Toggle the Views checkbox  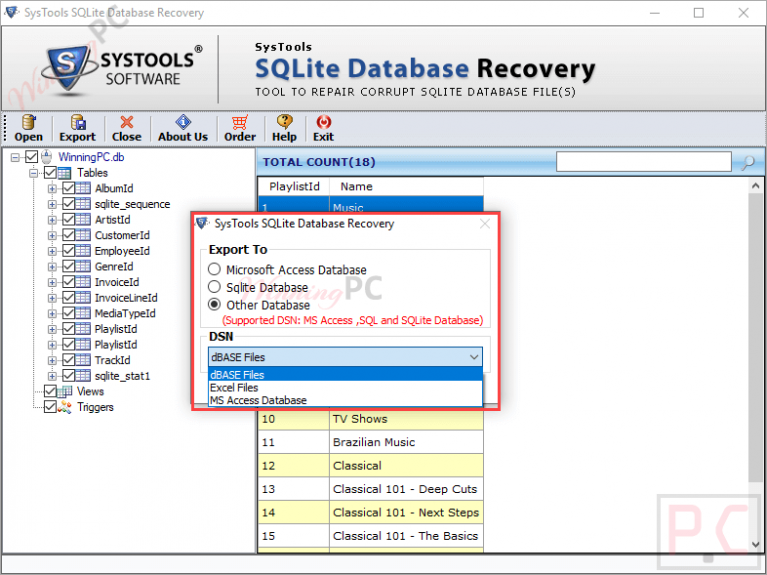click(50, 391)
